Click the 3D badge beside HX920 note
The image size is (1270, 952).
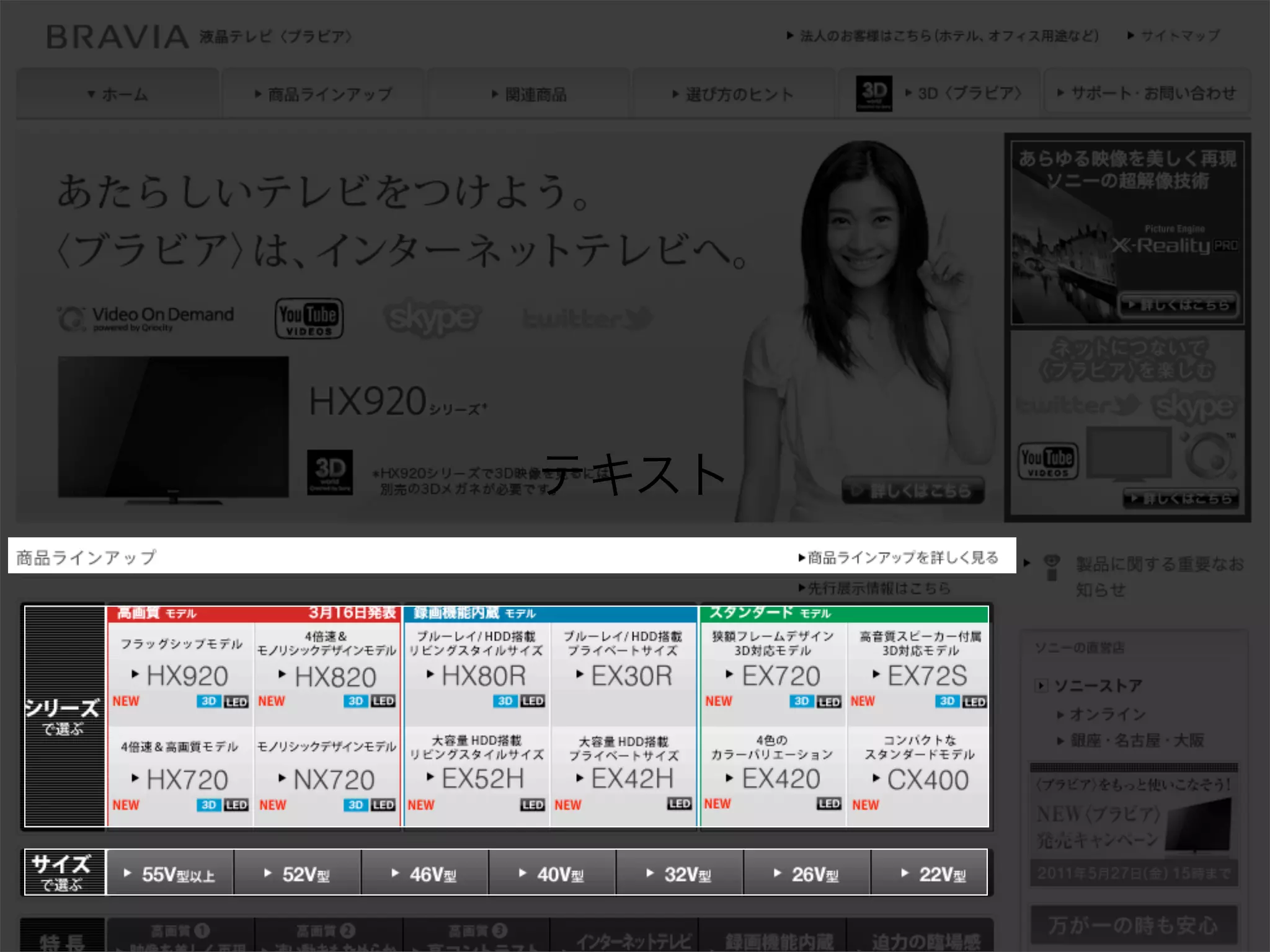tap(330, 472)
